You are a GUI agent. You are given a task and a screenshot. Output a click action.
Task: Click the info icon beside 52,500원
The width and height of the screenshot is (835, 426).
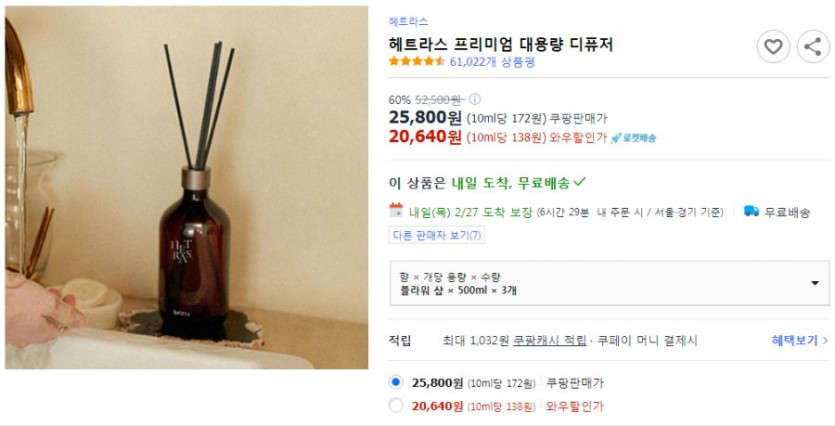tap(474, 100)
